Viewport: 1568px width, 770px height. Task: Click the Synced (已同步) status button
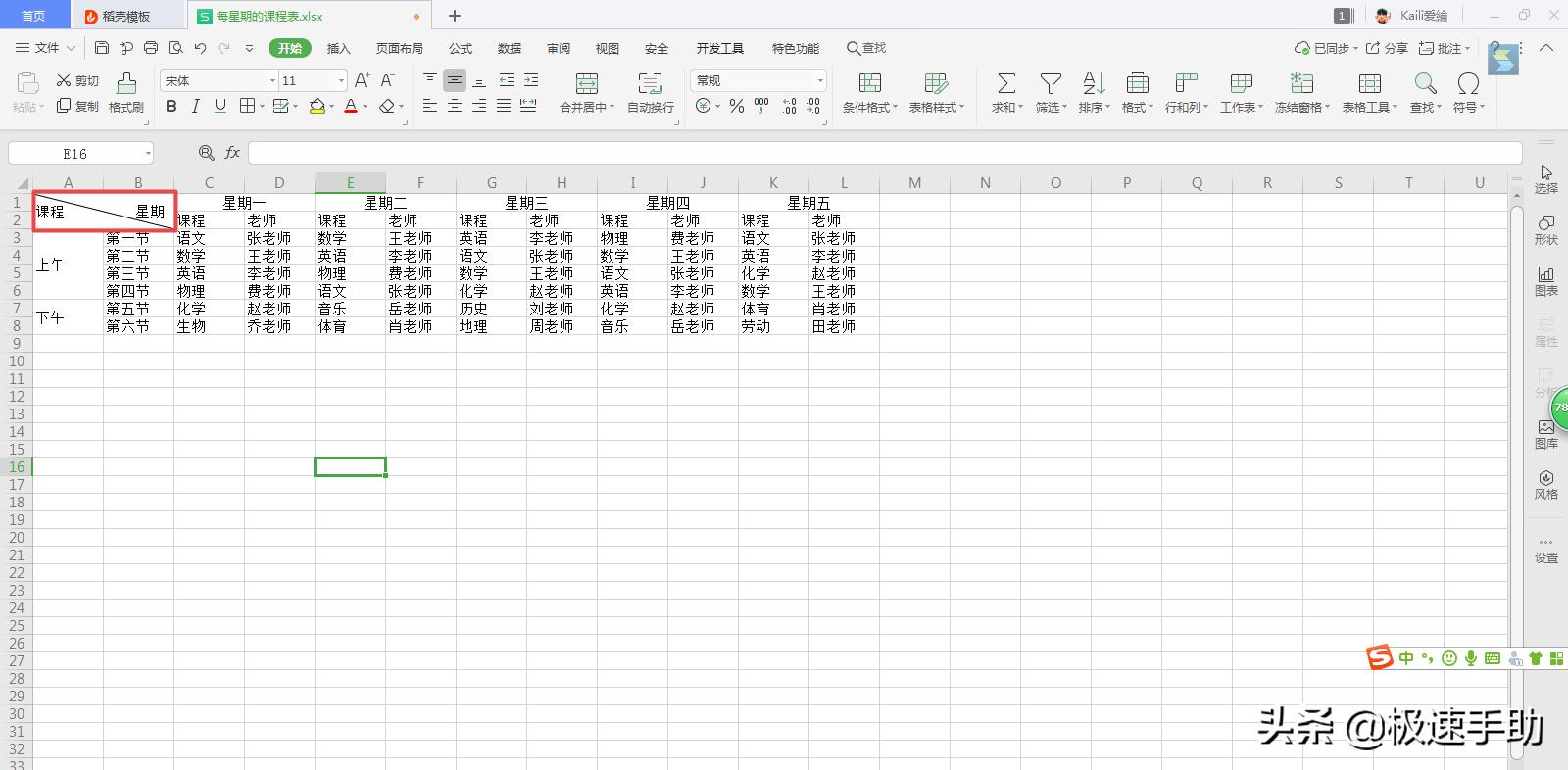[1326, 48]
